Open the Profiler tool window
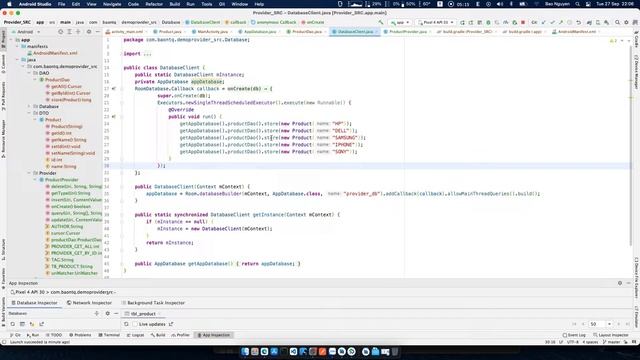Screen dimensions: 640x360 coord(180,335)
